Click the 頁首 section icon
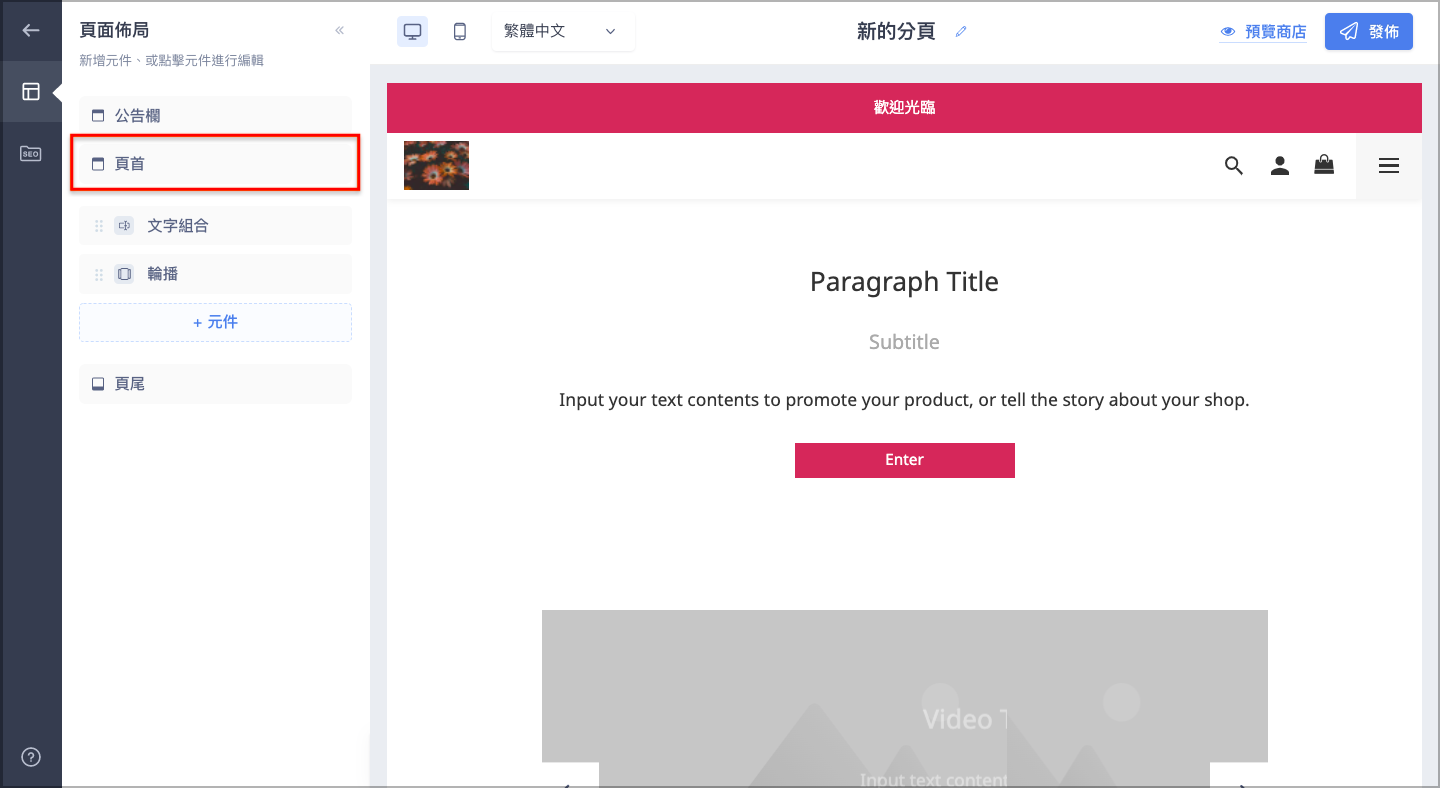Screen dimensions: 1440x788 tap(98, 164)
